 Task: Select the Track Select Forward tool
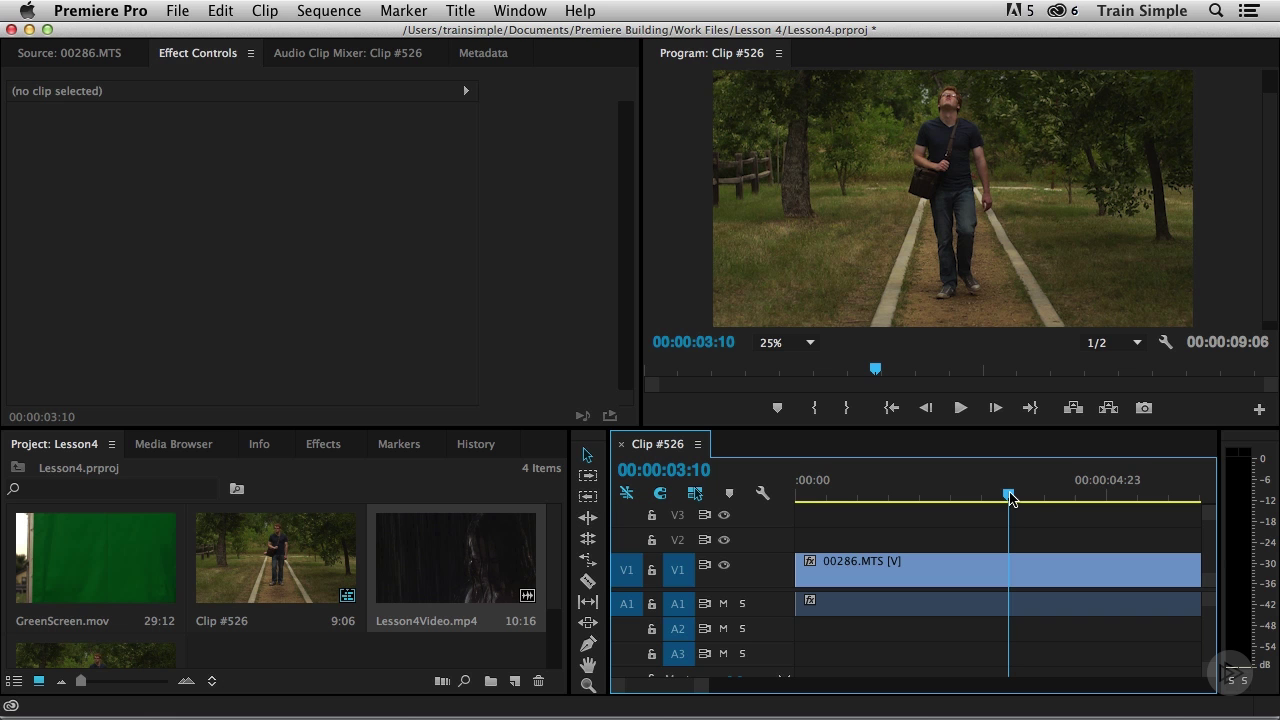[588, 476]
